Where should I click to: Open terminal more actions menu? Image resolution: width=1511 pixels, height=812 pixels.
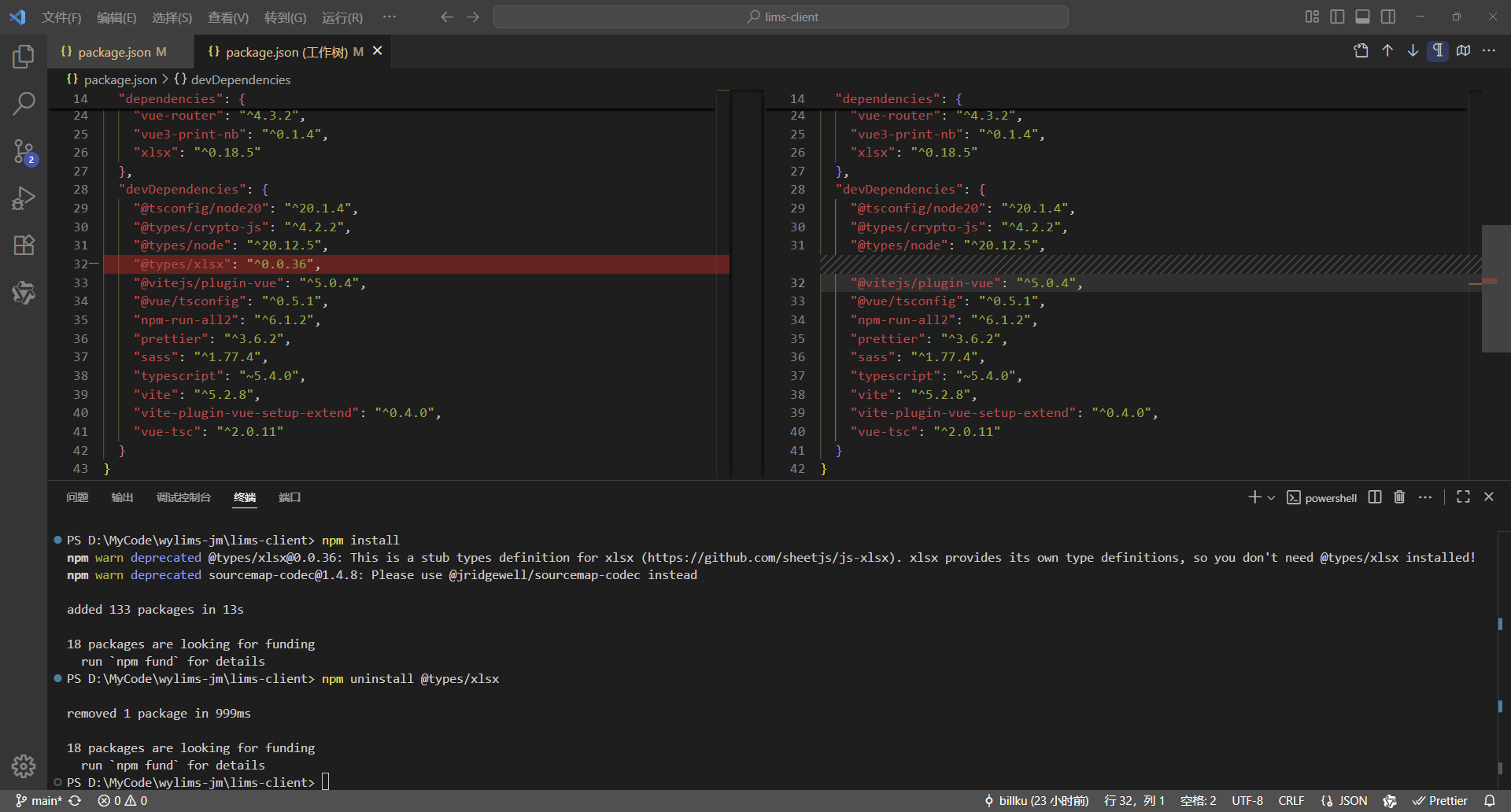pos(1426,496)
